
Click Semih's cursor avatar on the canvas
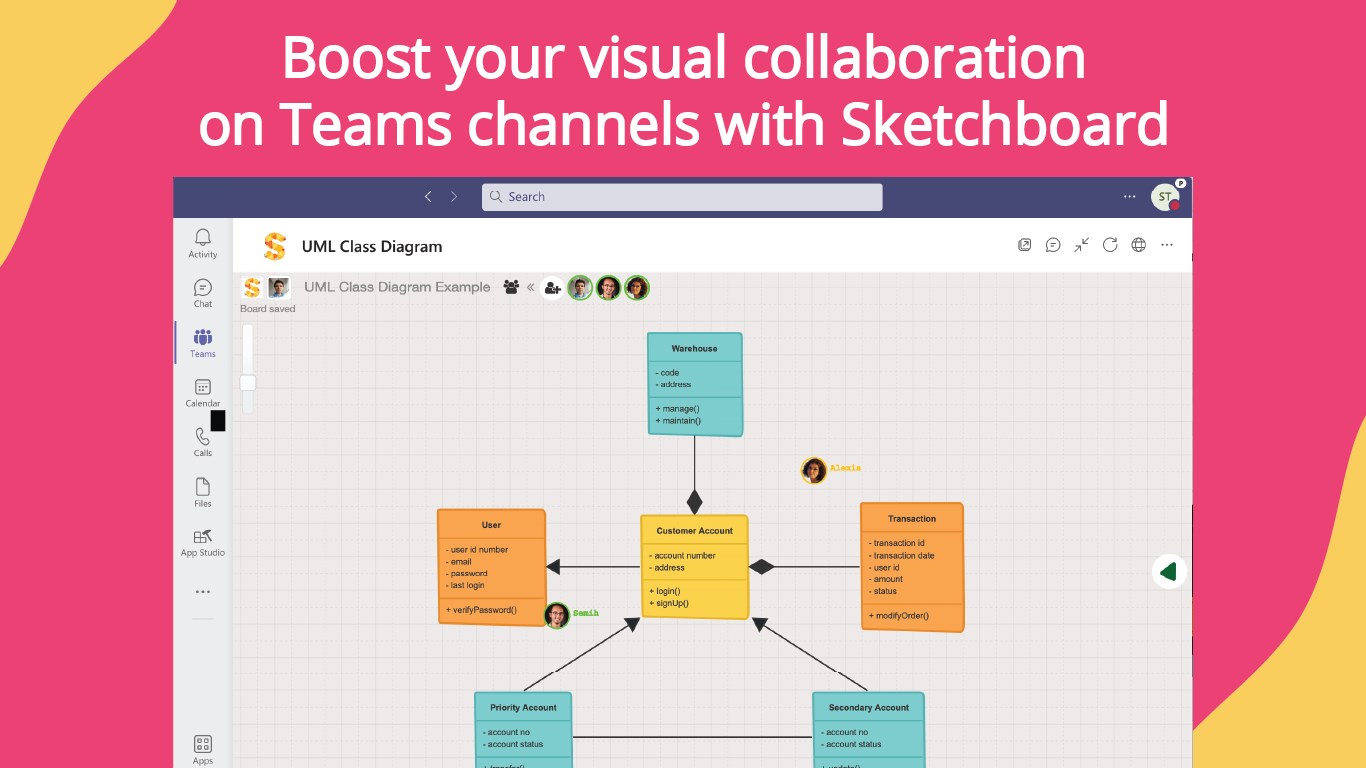(x=557, y=615)
